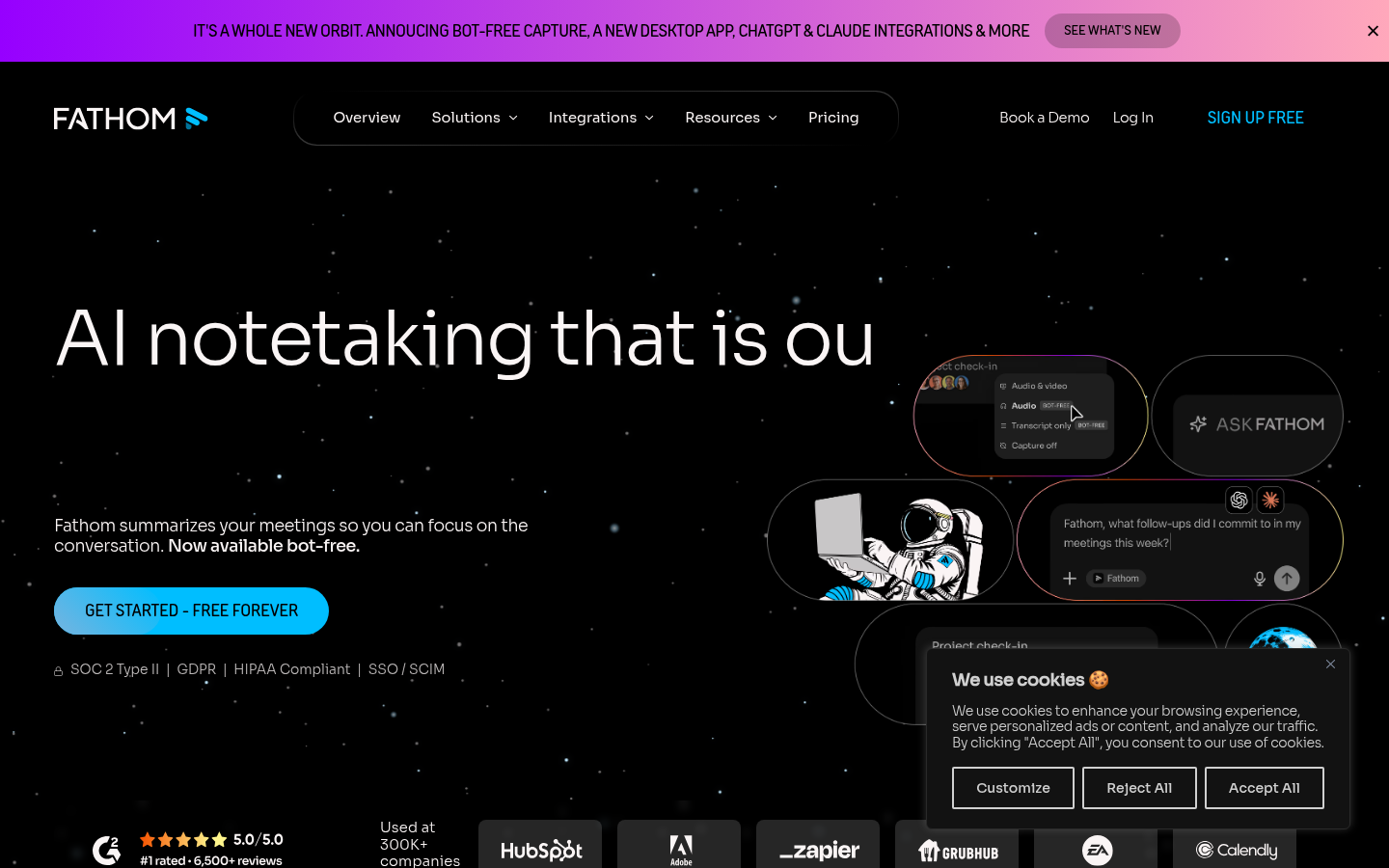
Task: Click the Book a Demo link
Action: [x=1044, y=118]
